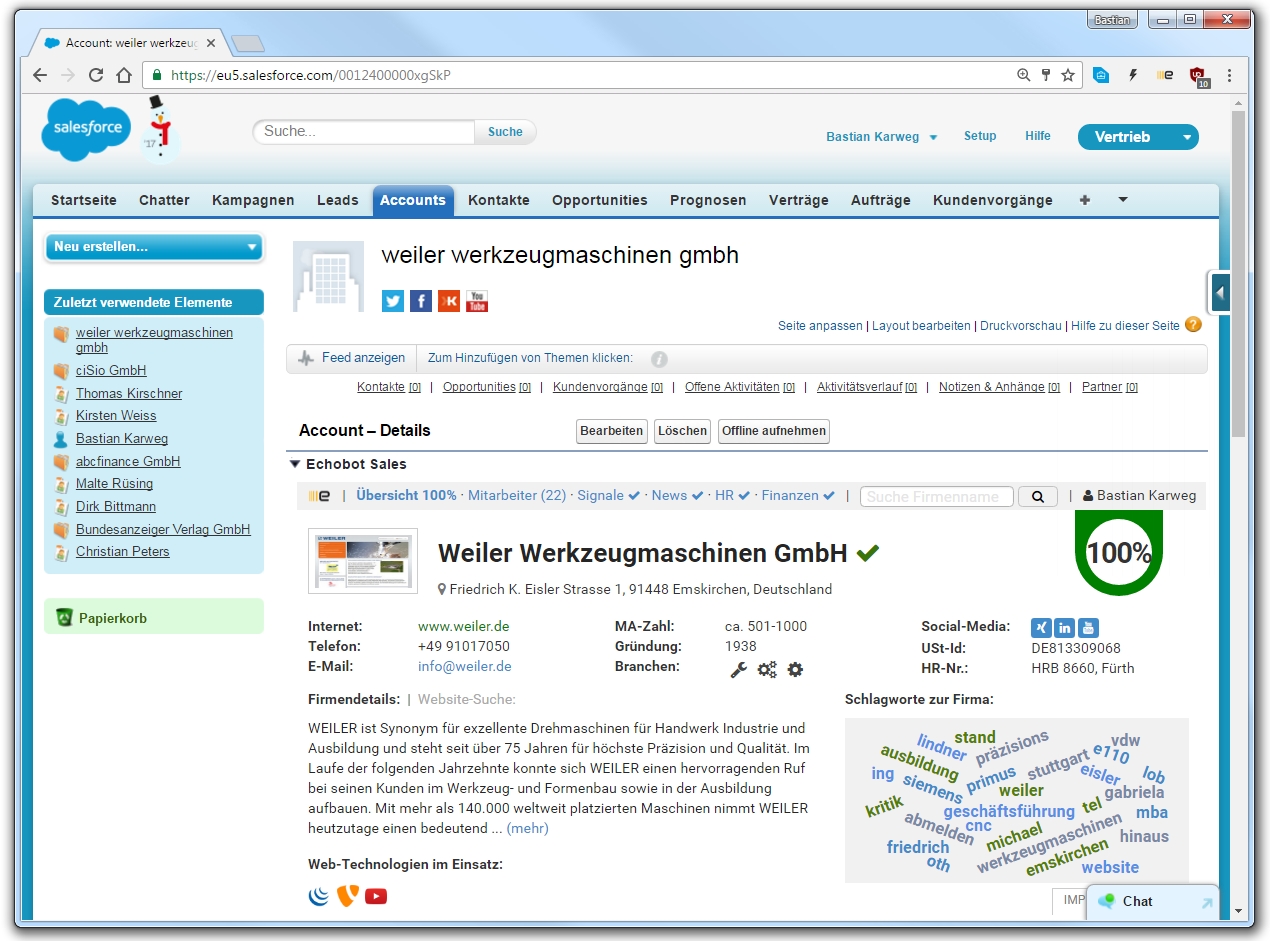This screenshot has width=1270, height=941.
Task: Open the Chat widget
Action: point(1153,901)
